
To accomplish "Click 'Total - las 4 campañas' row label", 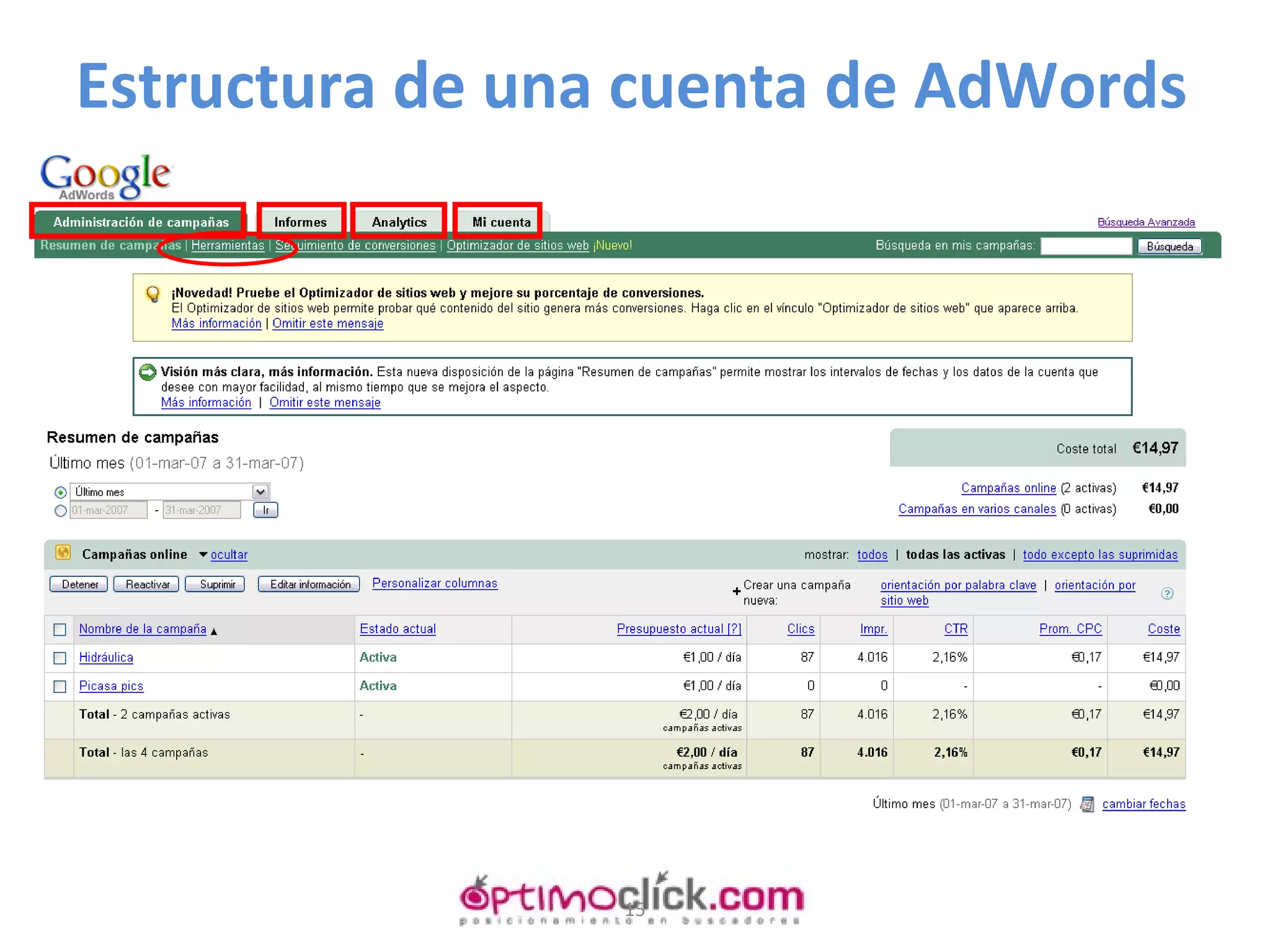I will pyautogui.click(x=143, y=752).
